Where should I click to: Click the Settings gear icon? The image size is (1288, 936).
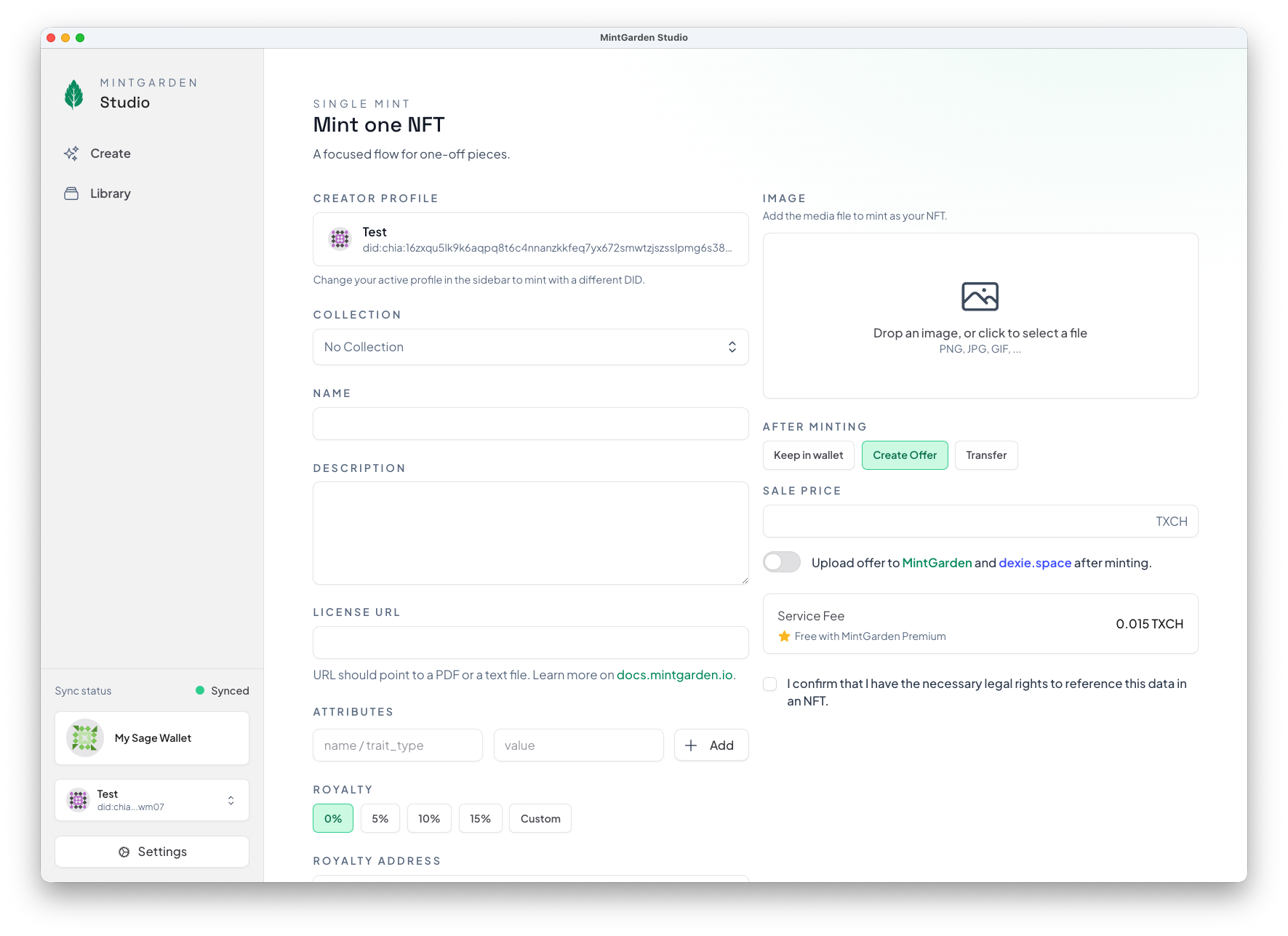click(x=124, y=852)
